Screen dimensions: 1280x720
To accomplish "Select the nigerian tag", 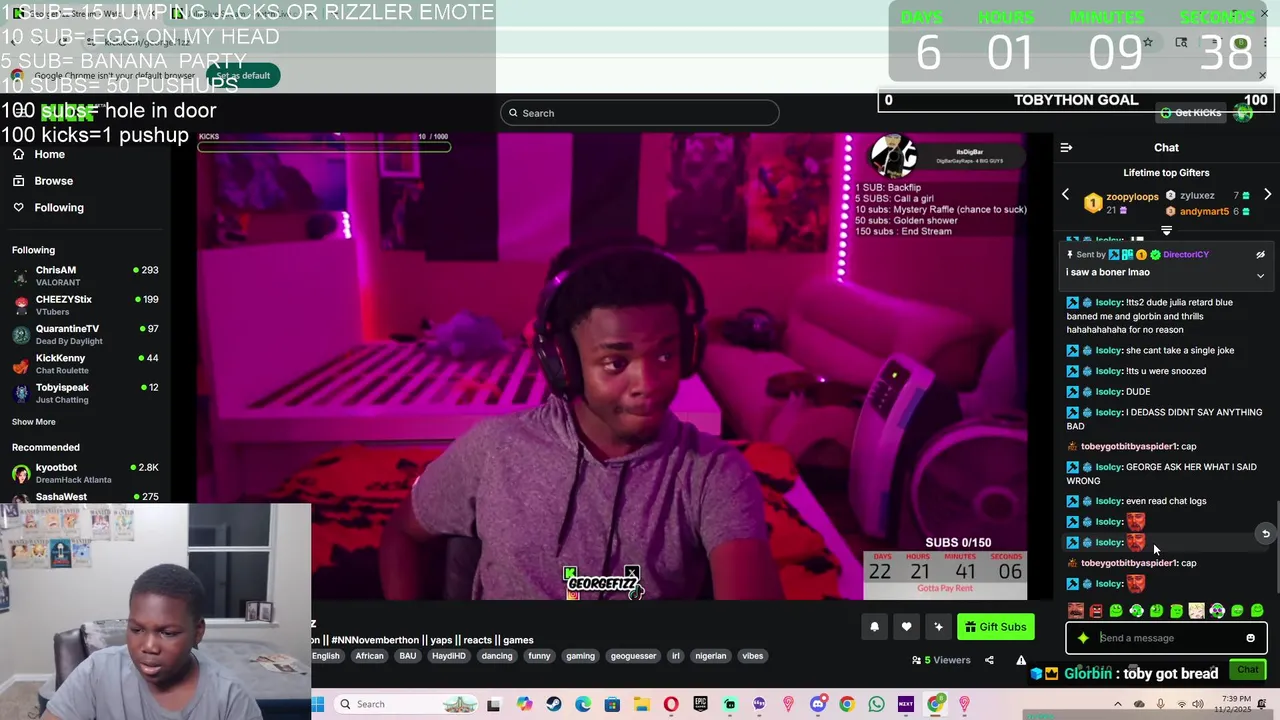I will click(x=710, y=656).
